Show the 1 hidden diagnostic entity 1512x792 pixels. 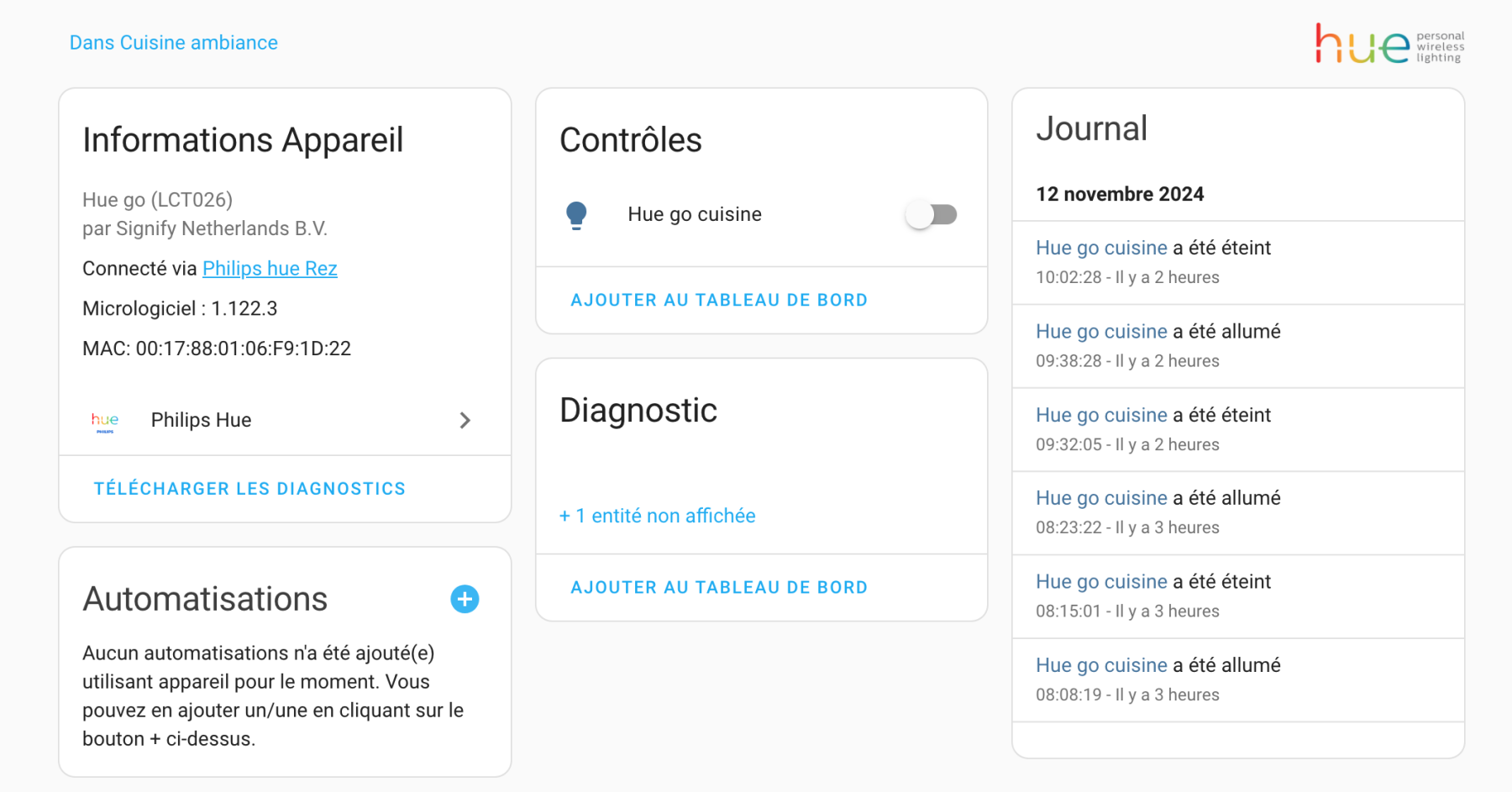658,516
